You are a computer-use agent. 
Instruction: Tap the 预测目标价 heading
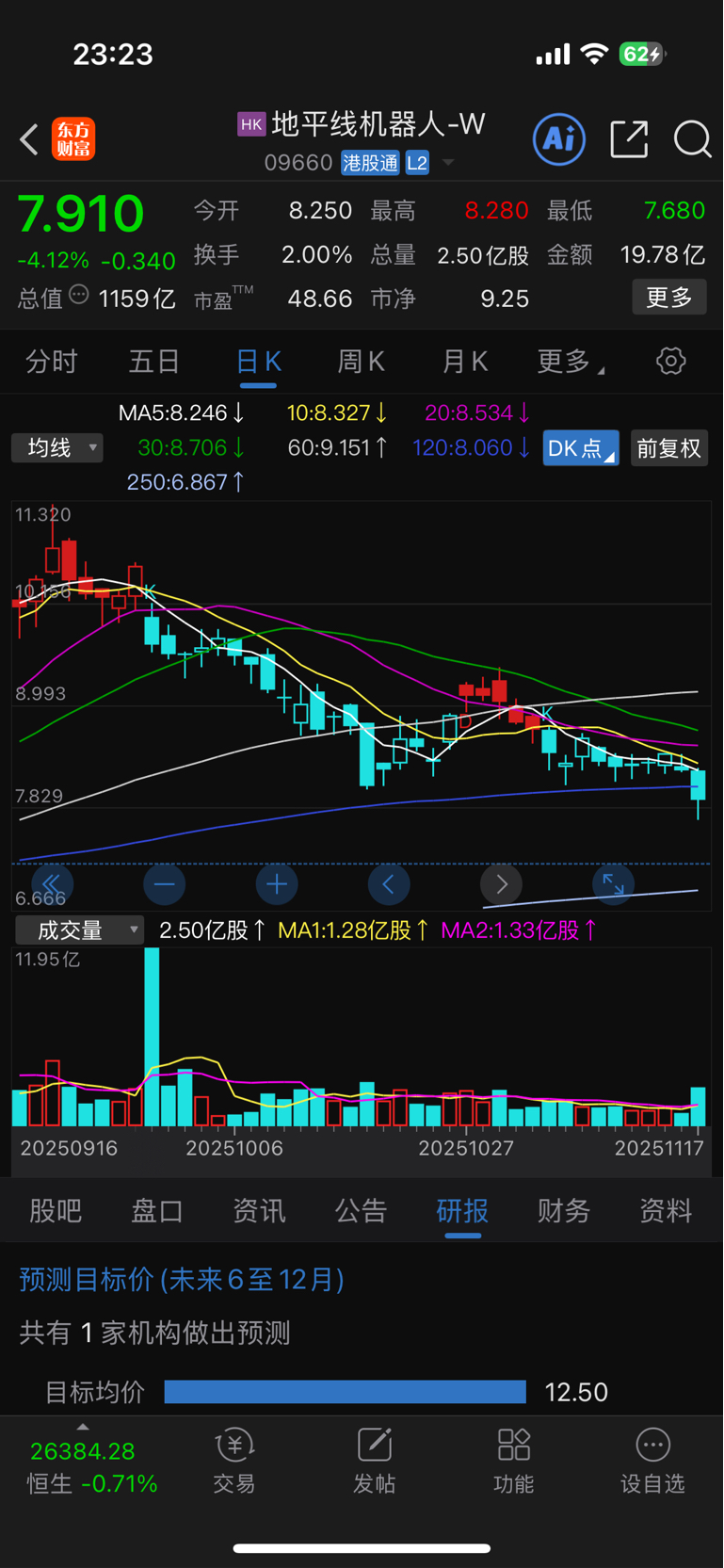pyautogui.click(x=182, y=1279)
